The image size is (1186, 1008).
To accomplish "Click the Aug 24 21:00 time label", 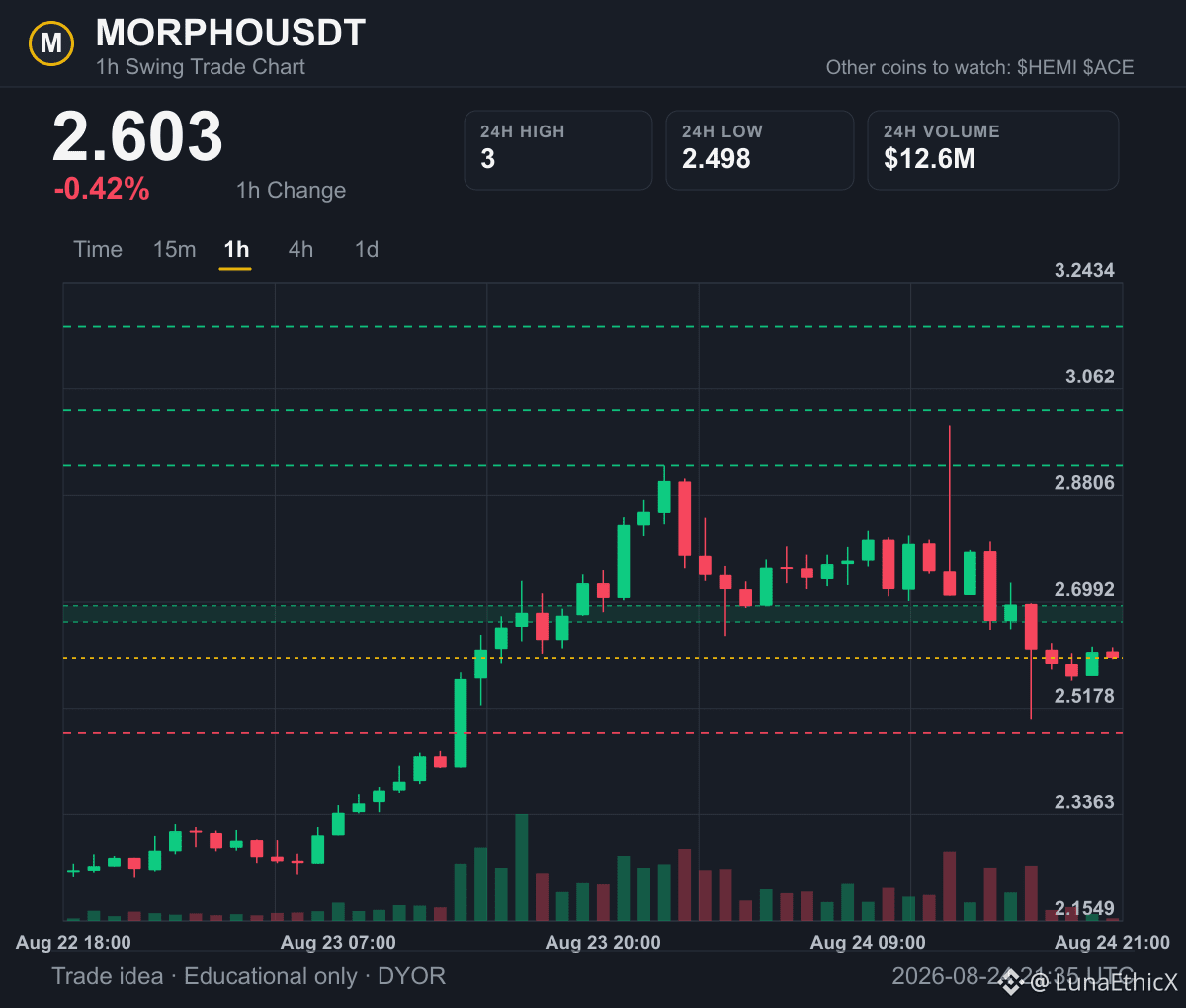I will tap(1112, 943).
